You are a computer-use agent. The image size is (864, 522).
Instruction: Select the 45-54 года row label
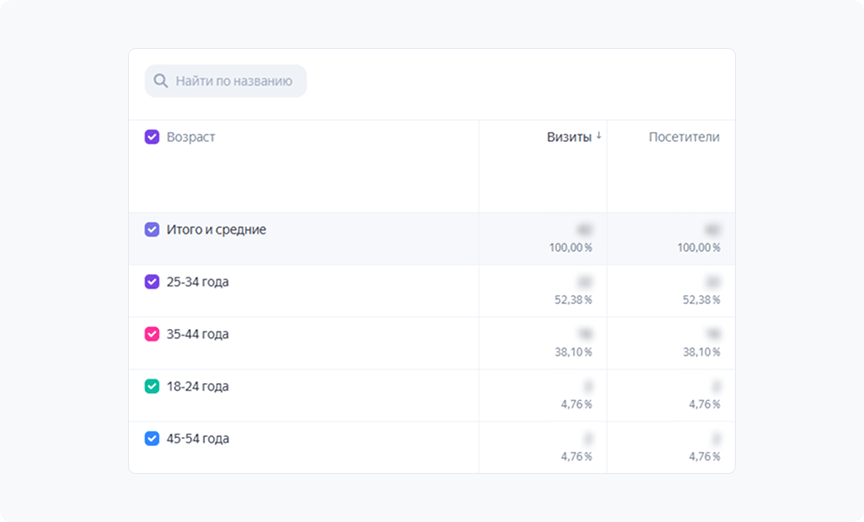pyautogui.click(x=198, y=438)
